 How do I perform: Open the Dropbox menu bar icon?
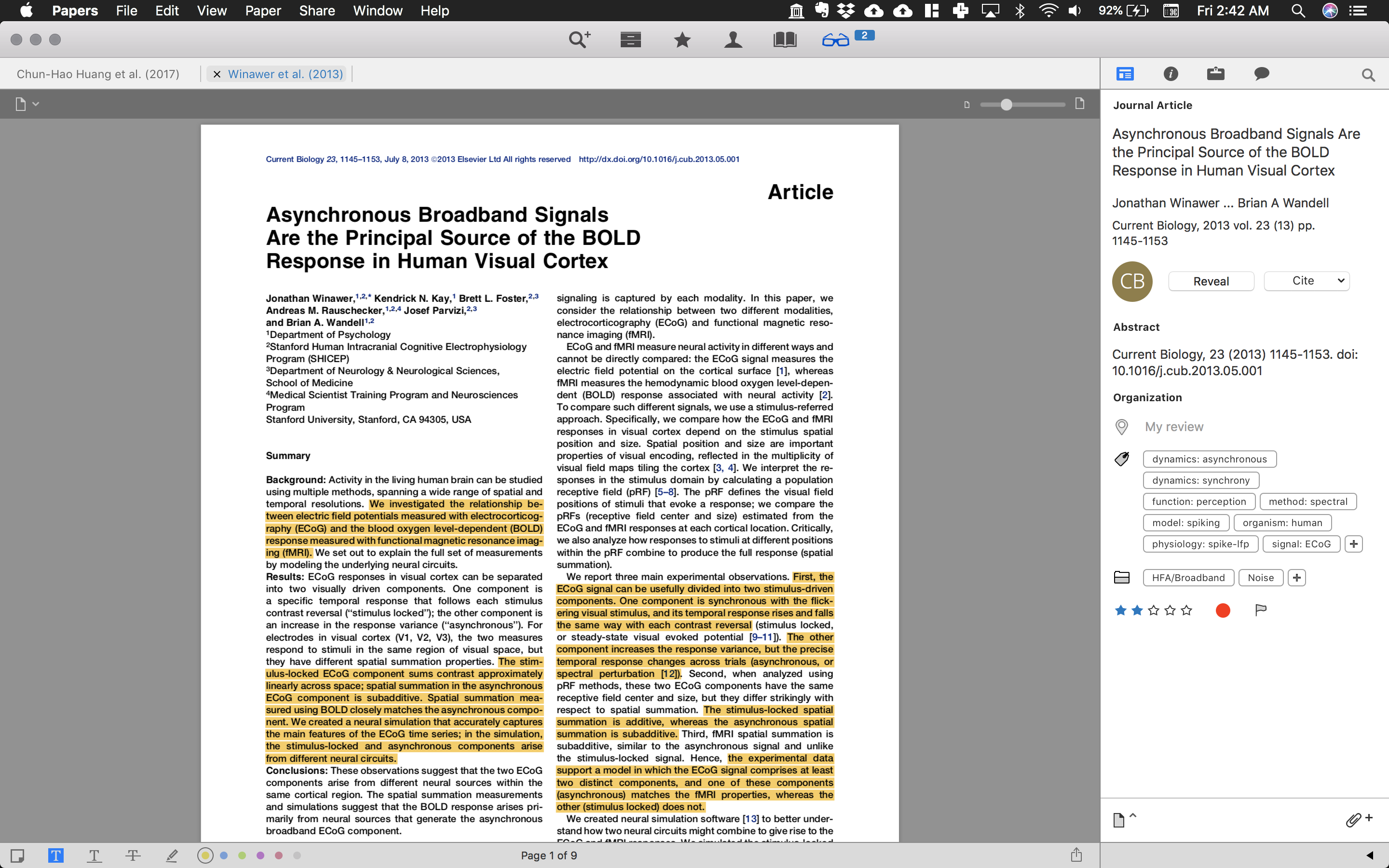tap(845, 10)
